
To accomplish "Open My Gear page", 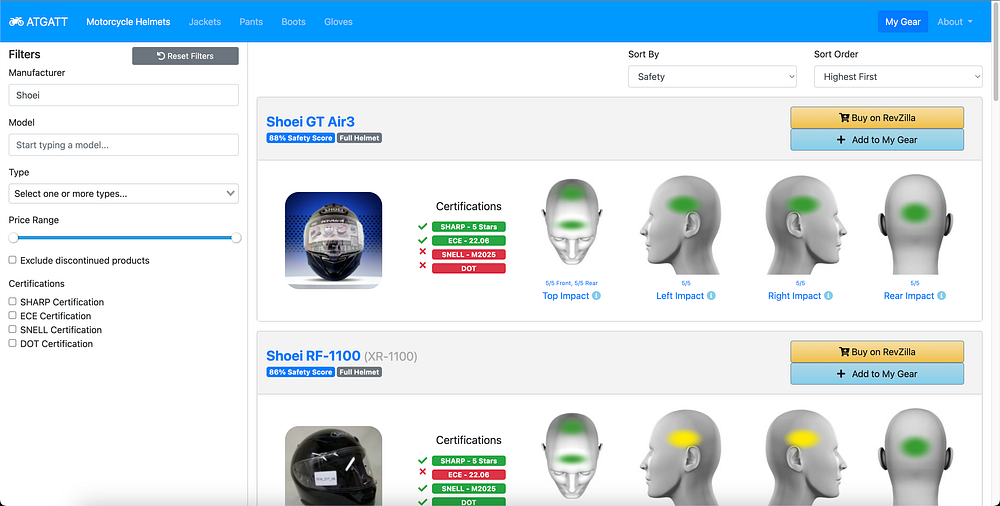I will coord(902,22).
